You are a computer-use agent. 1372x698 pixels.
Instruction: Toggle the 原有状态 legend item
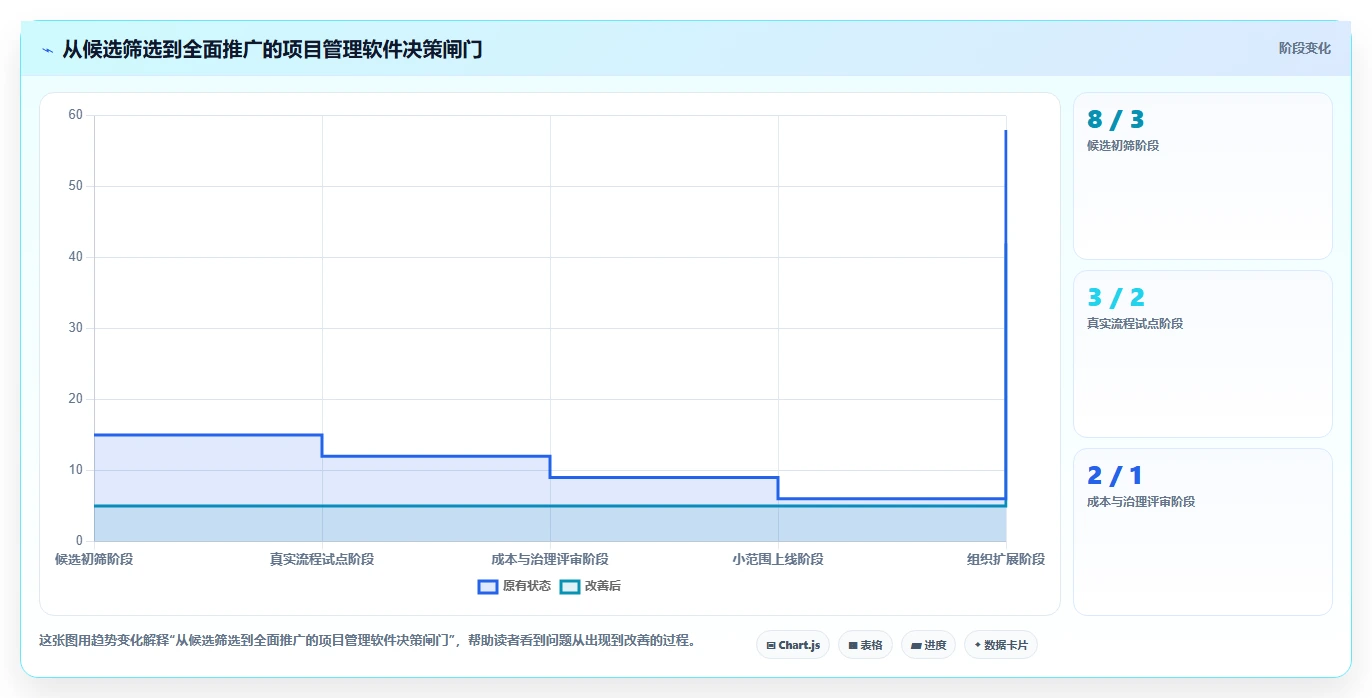(514, 586)
